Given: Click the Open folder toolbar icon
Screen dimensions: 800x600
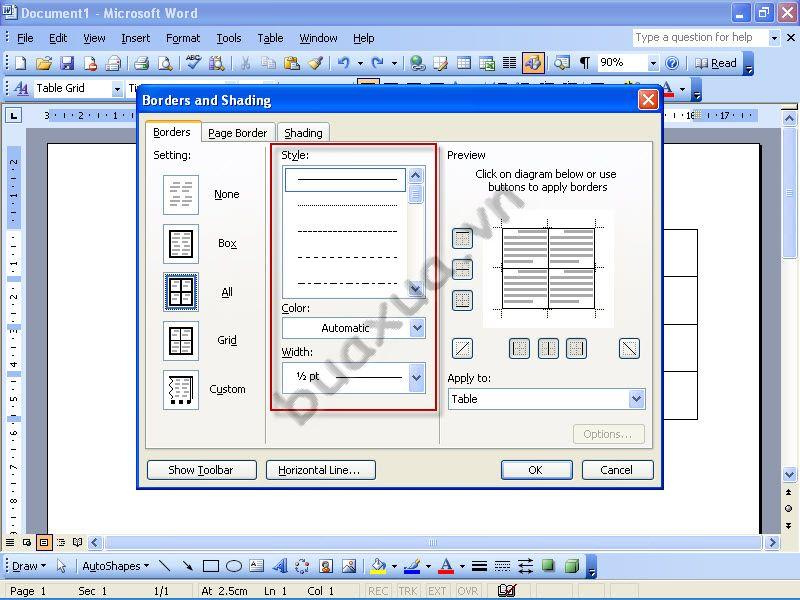Looking at the screenshot, I should [44, 63].
